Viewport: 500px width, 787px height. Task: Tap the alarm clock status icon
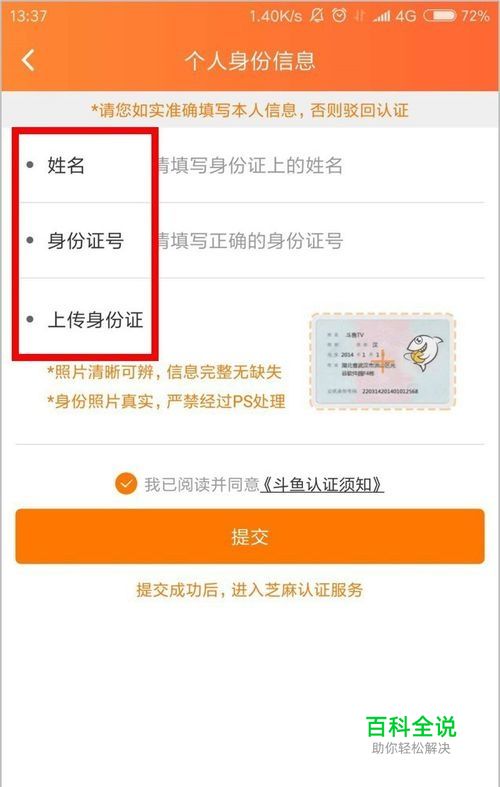(x=339, y=16)
